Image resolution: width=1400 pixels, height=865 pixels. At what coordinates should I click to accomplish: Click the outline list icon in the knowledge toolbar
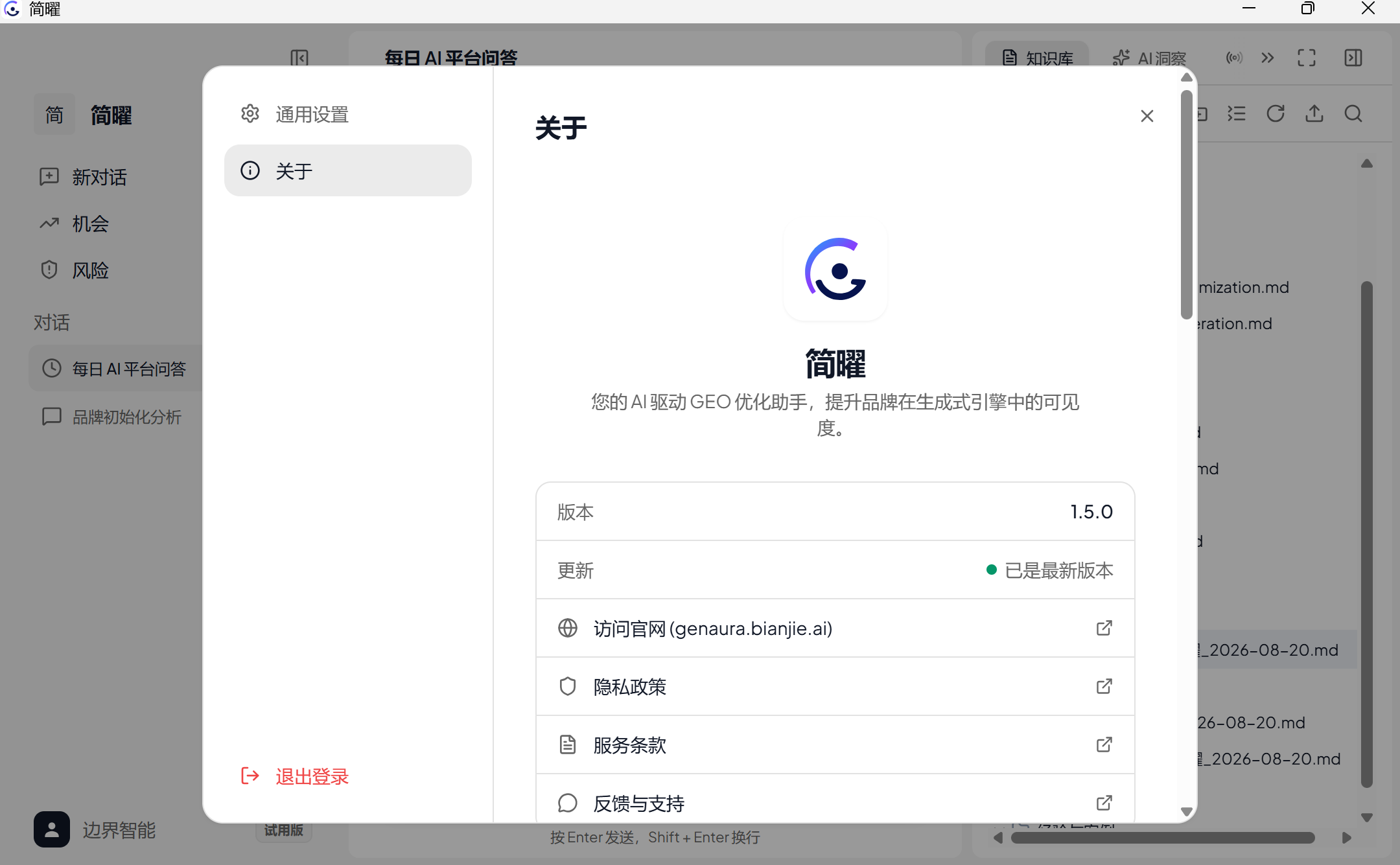[1237, 114]
